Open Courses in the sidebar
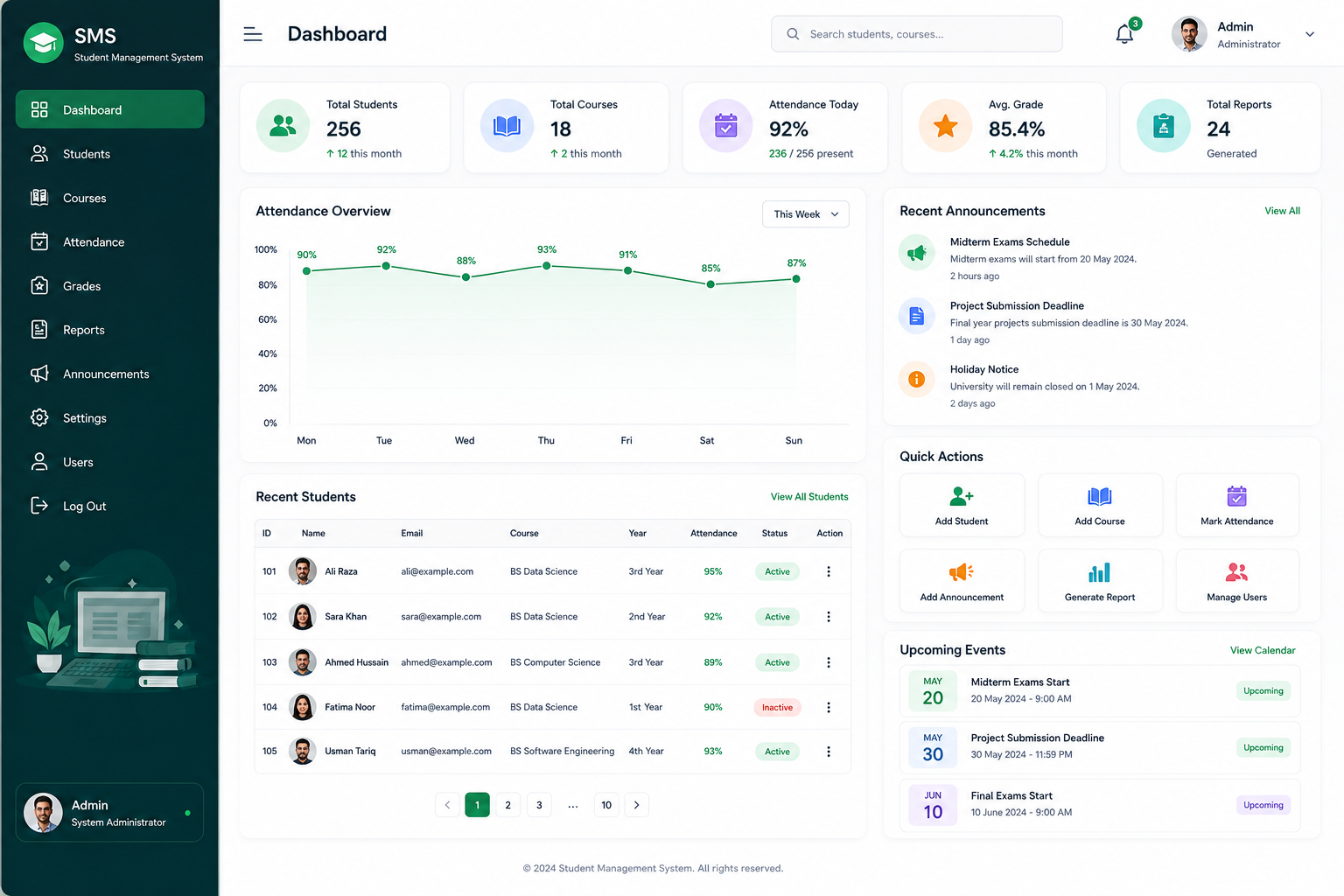Image resolution: width=1344 pixels, height=896 pixels. pyautogui.click(x=110, y=198)
